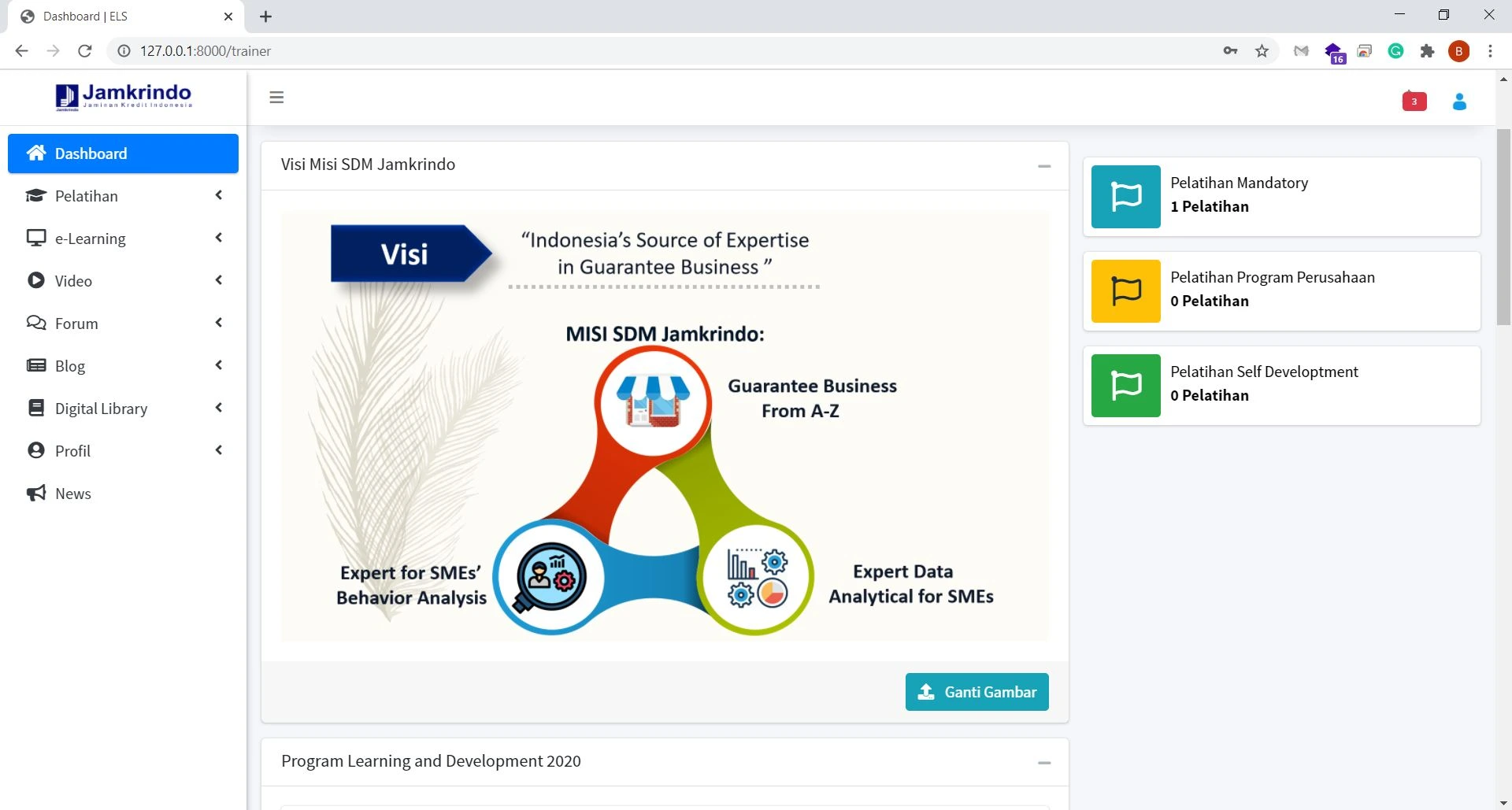Click the green Pelatihan Self Development flag icon

[x=1125, y=386]
